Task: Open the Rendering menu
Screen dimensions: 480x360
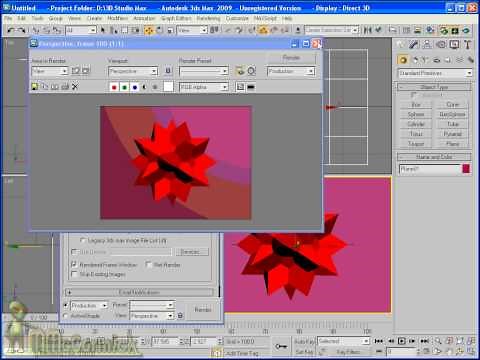Action: pyautogui.click(x=208, y=18)
